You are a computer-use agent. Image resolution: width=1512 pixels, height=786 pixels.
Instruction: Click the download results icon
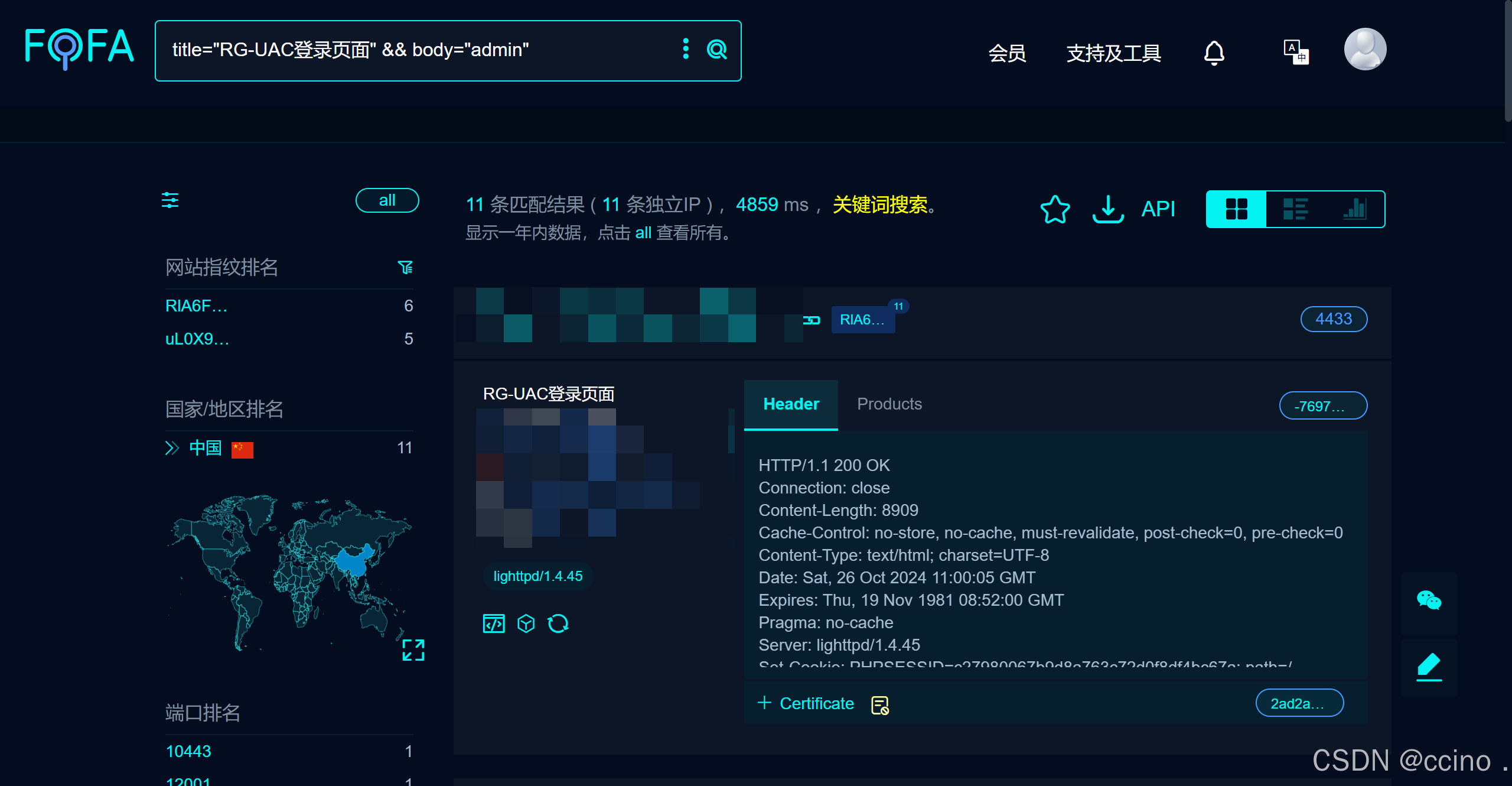click(x=1107, y=209)
